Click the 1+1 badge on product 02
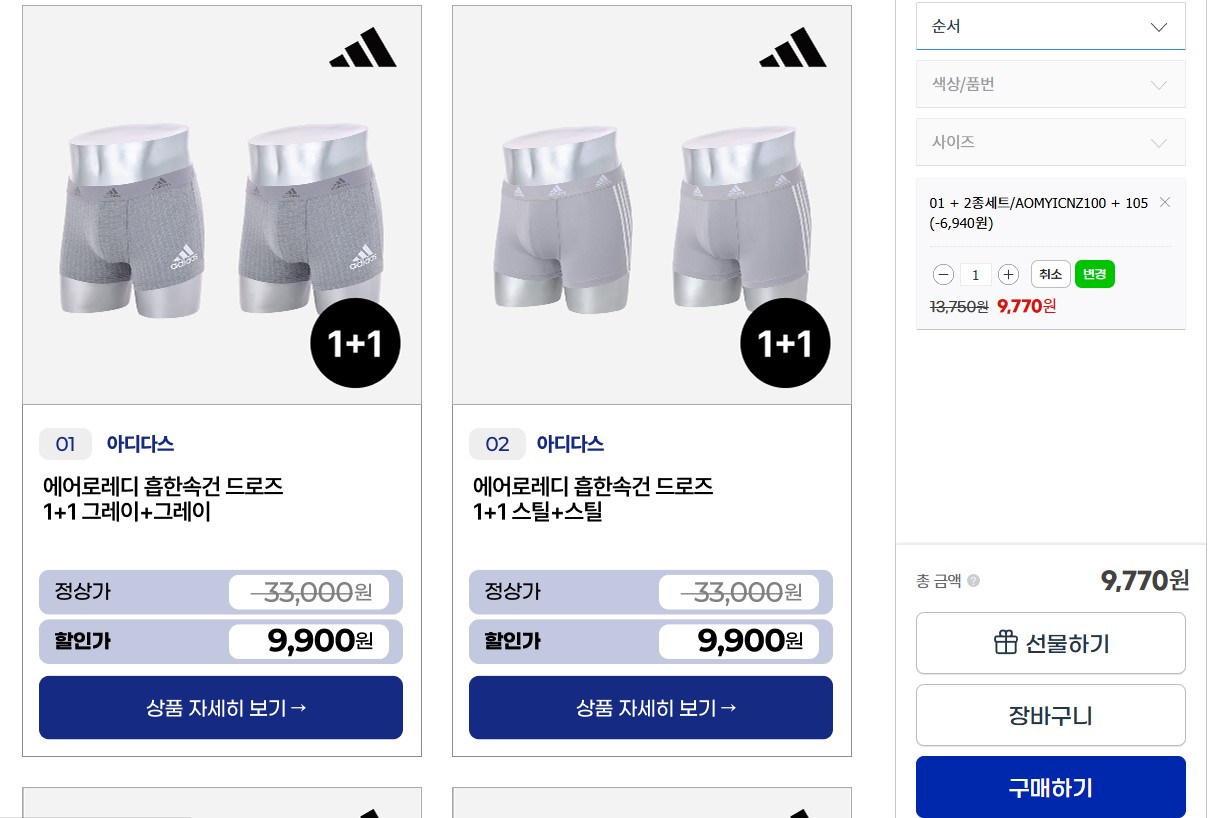Screen dimensions: 1216x818 click(785, 343)
